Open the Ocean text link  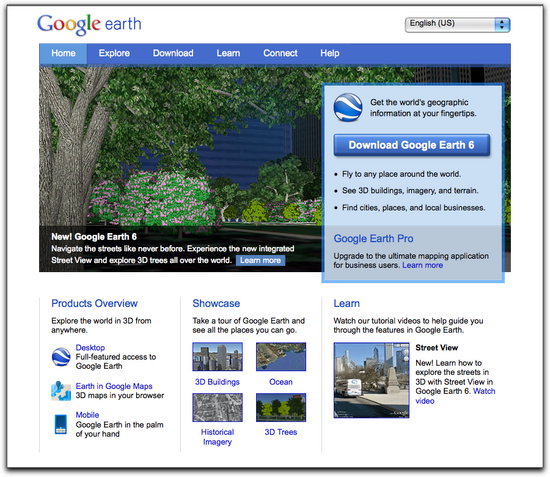point(281,382)
